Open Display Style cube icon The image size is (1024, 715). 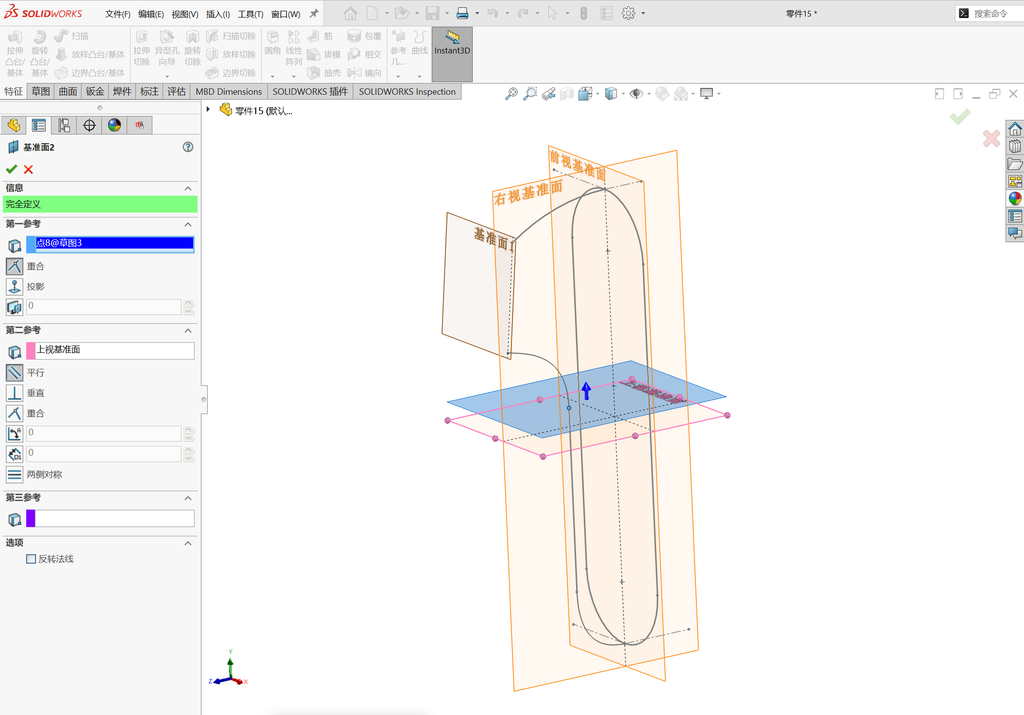tap(611, 93)
